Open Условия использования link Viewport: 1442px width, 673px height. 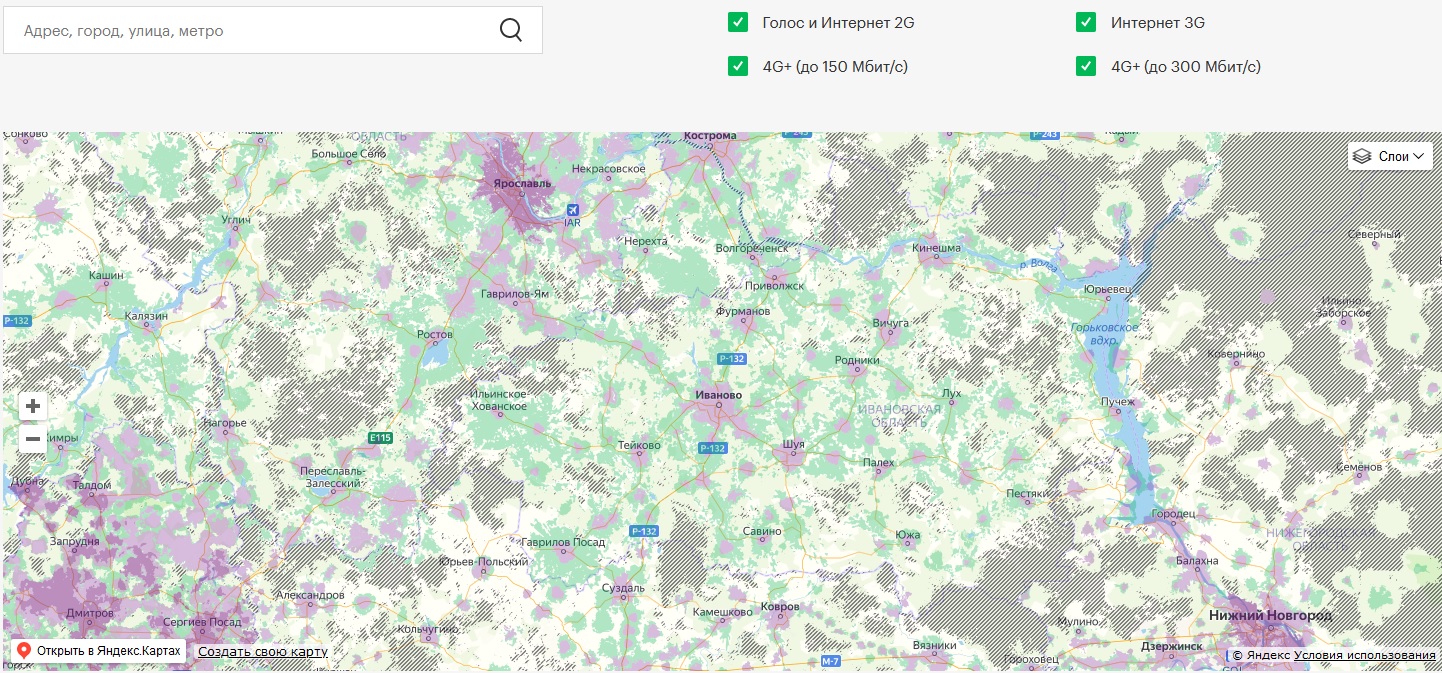pyautogui.click(x=1364, y=655)
